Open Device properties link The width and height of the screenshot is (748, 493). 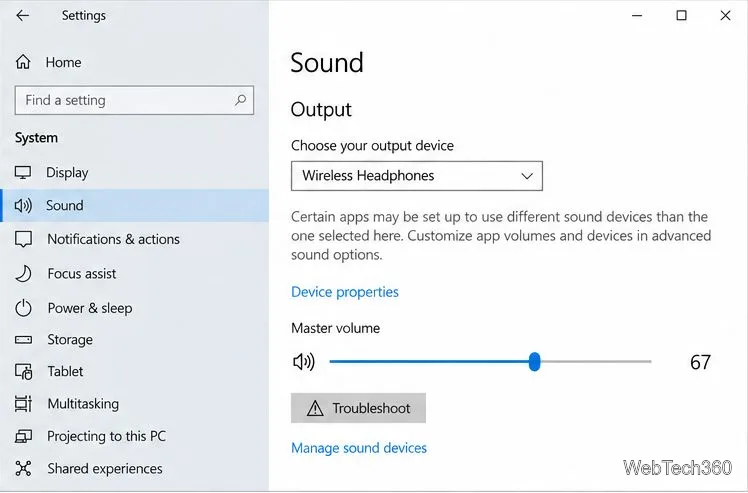tap(344, 292)
